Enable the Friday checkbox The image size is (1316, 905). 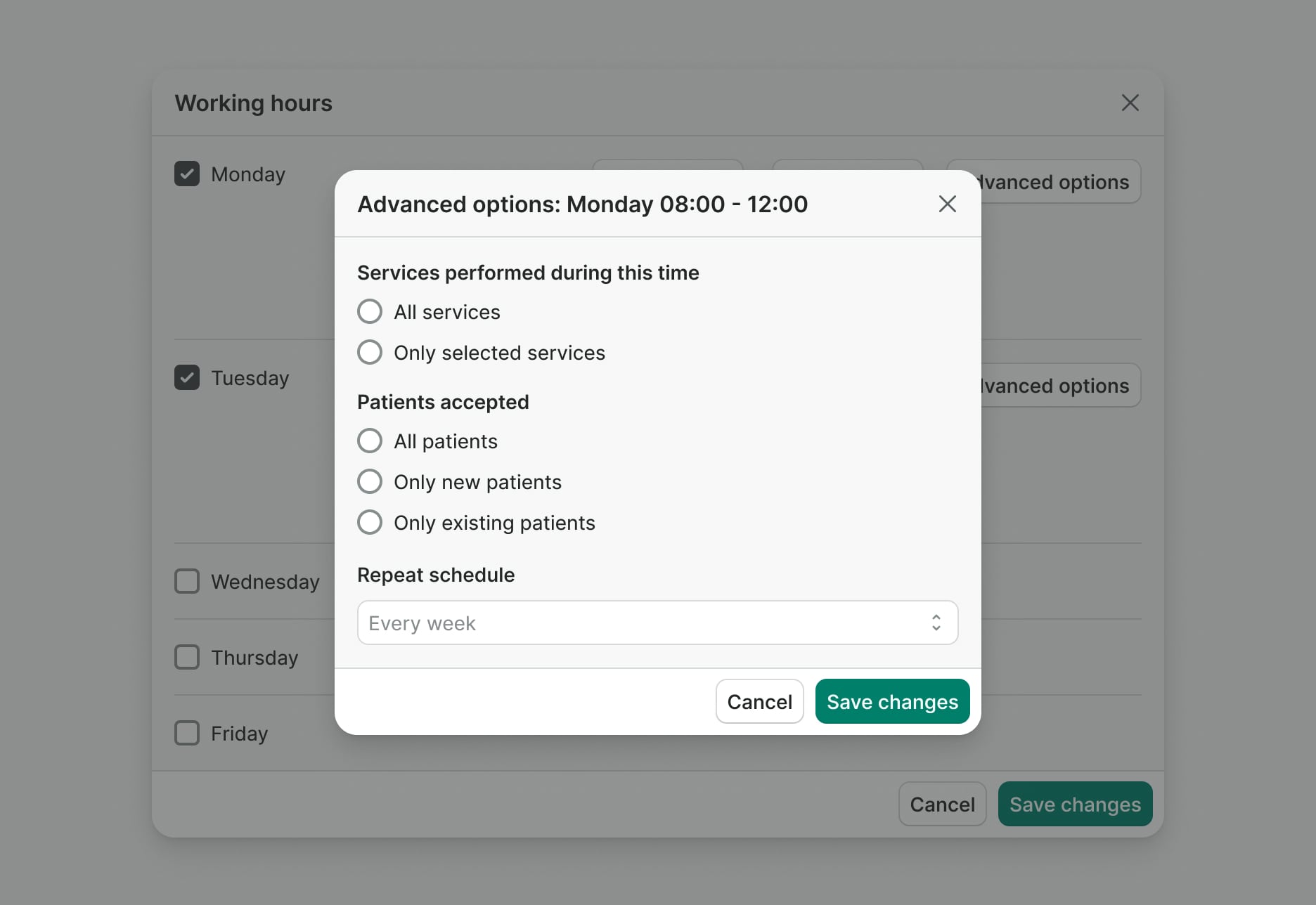[187, 733]
